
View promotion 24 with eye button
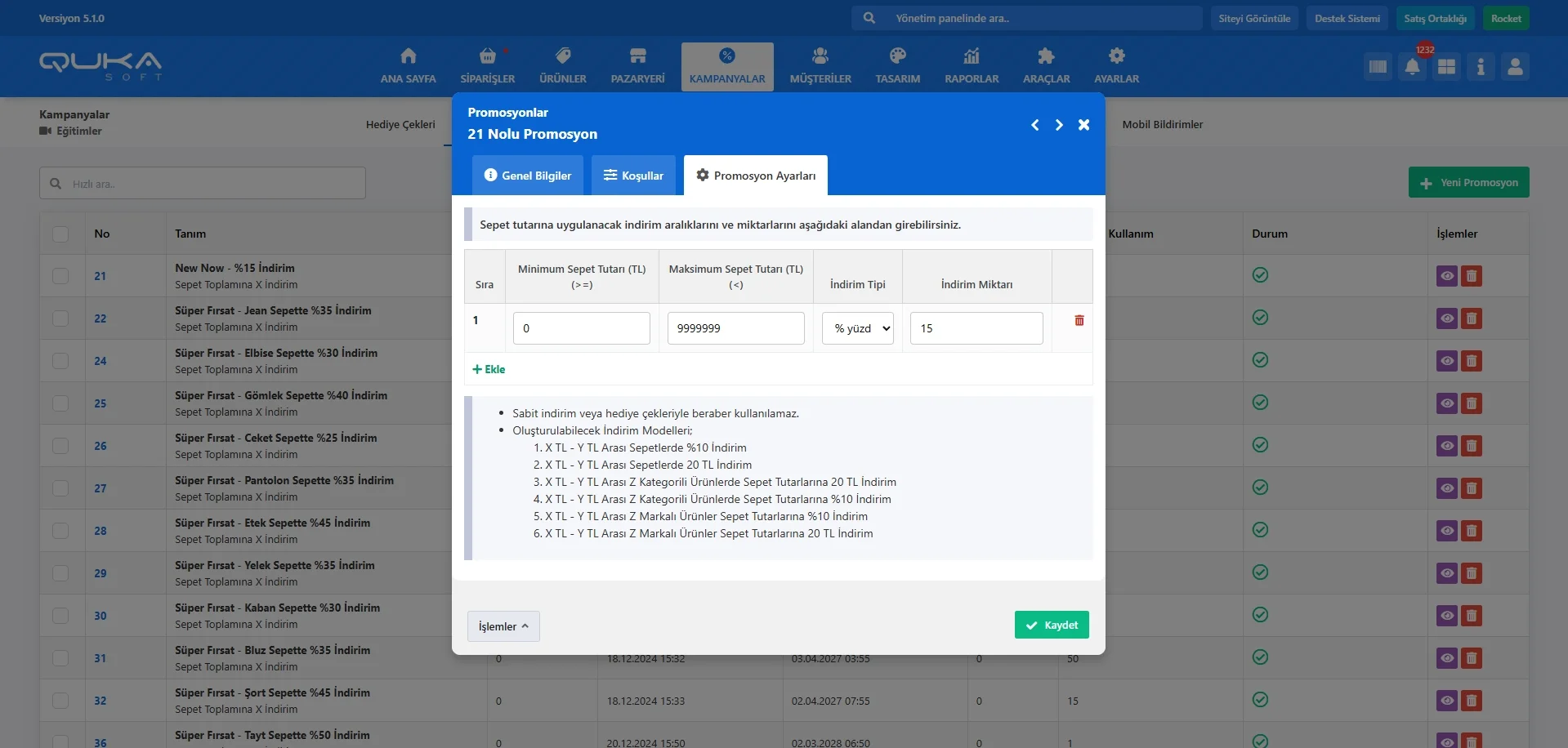[x=1446, y=361]
